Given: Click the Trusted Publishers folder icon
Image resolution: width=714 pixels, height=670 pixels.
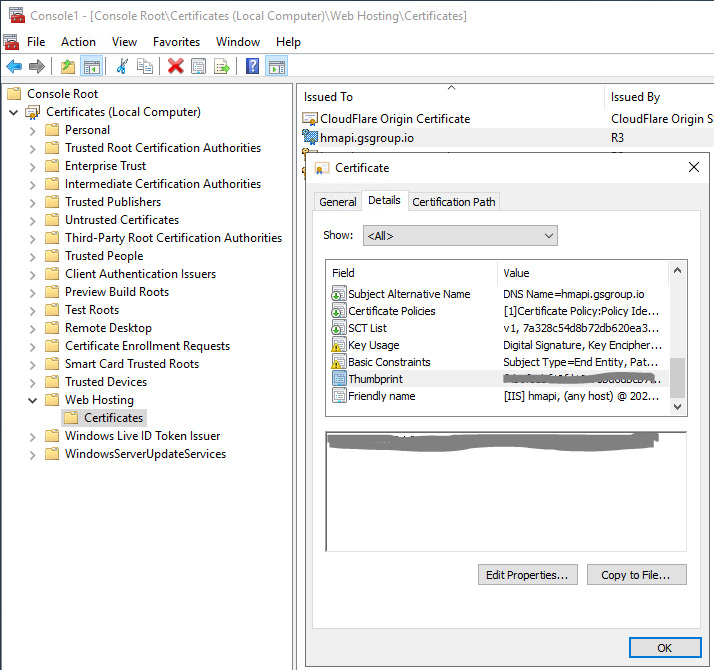Looking at the screenshot, I should [52, 202].
